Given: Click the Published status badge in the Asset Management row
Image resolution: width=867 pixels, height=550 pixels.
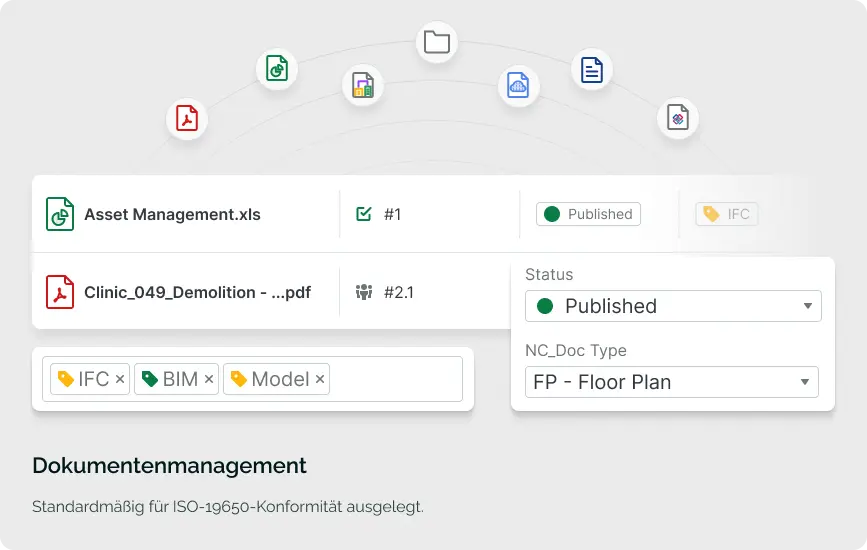Looking at the screenshot, I should pyautogui.click(x=588, y=214).
